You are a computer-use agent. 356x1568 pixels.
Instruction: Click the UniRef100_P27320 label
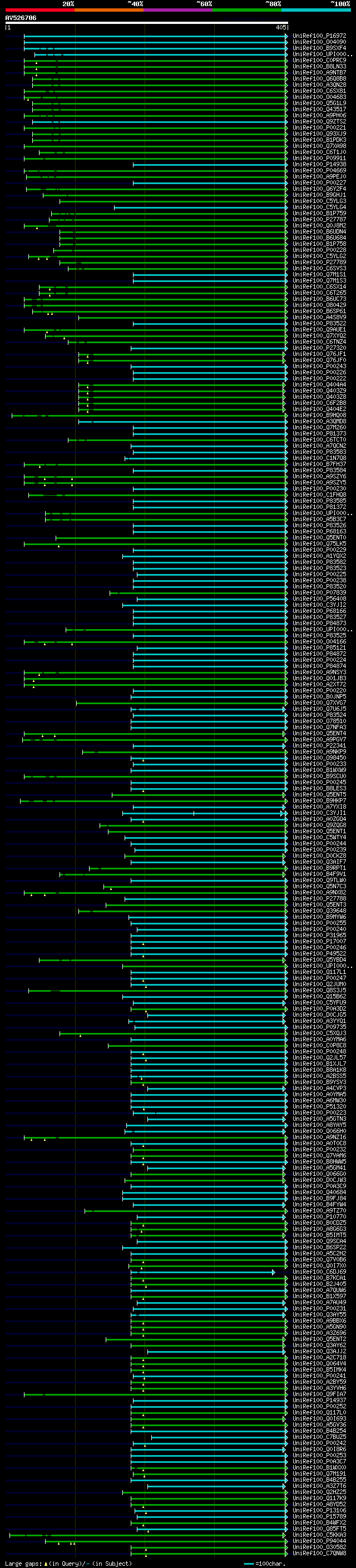[x=319, y=348]
